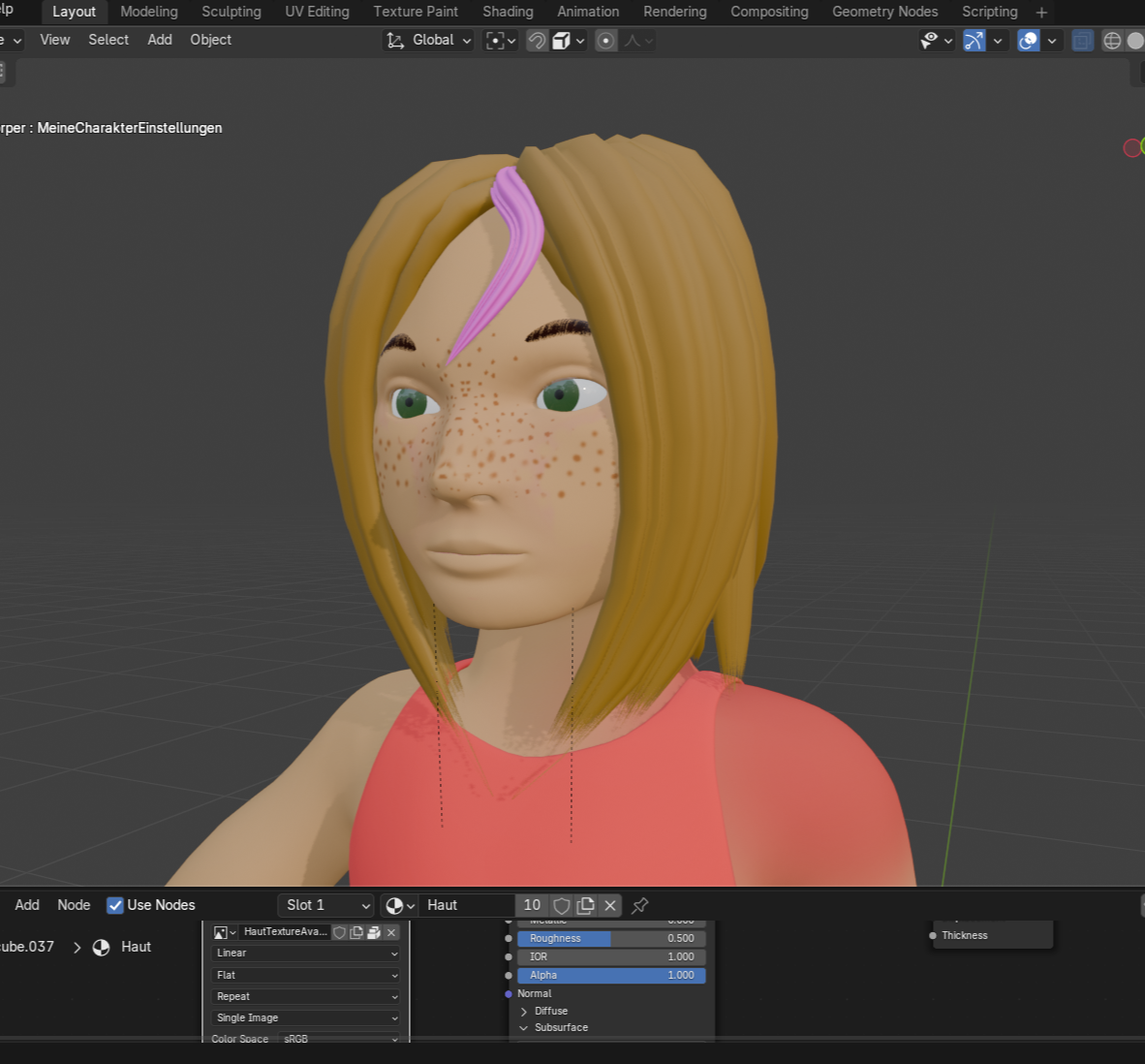Enable the Use Nodes checkbox
This screenshot has height=1064, width=1145.
click(x=114, y=905)
